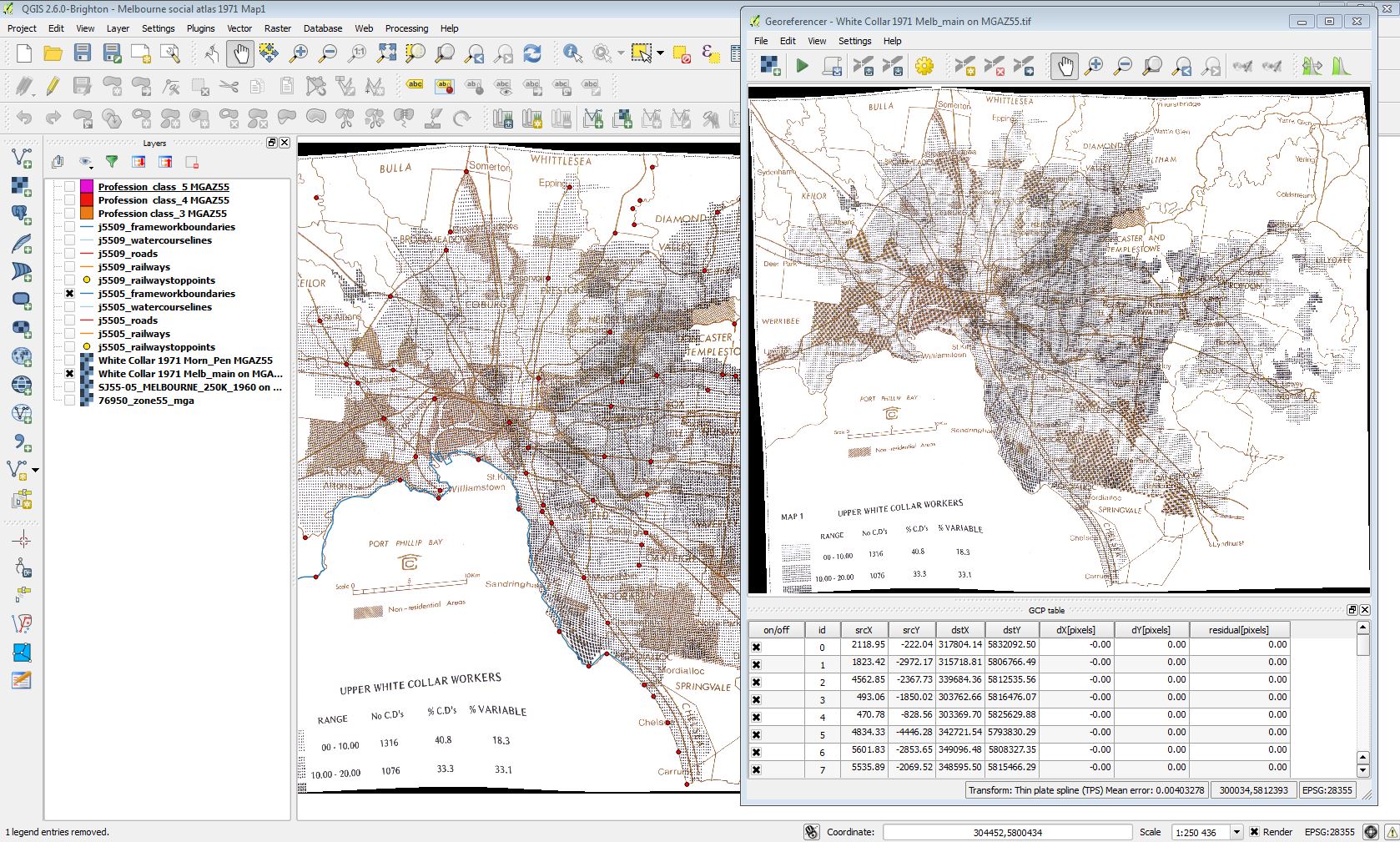Open the yellow Layer Labeling Options icon

coord(415,85)
